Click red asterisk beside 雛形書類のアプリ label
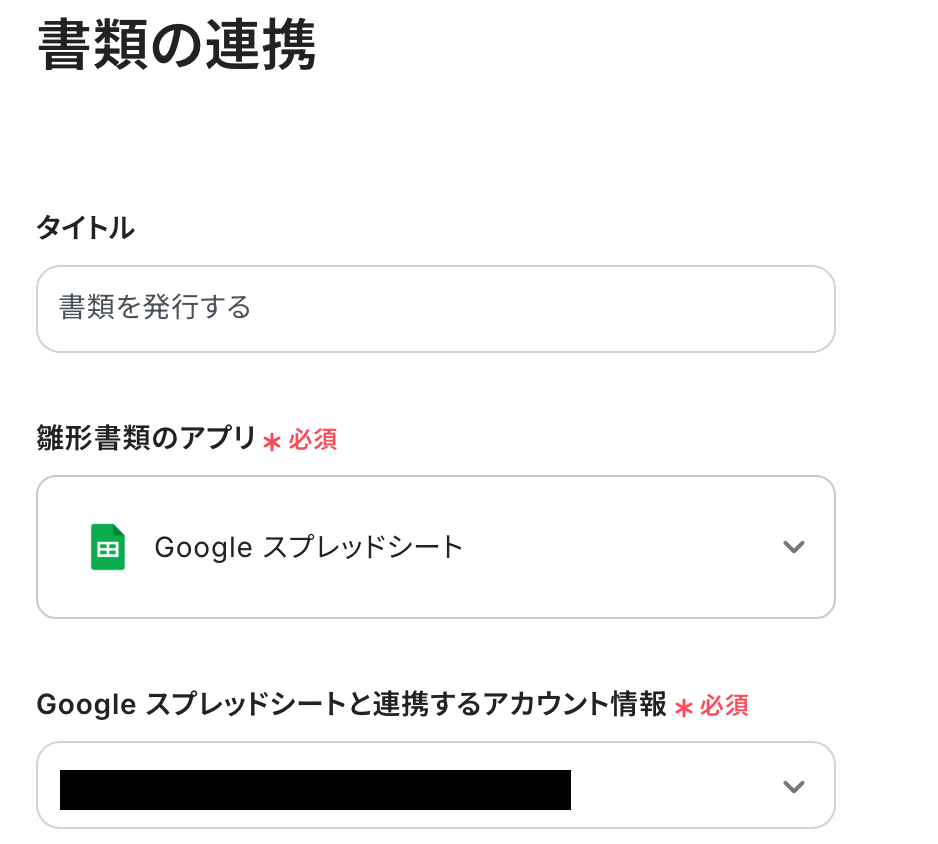Screen dimensions: 938x844 (x=271, y=442)
